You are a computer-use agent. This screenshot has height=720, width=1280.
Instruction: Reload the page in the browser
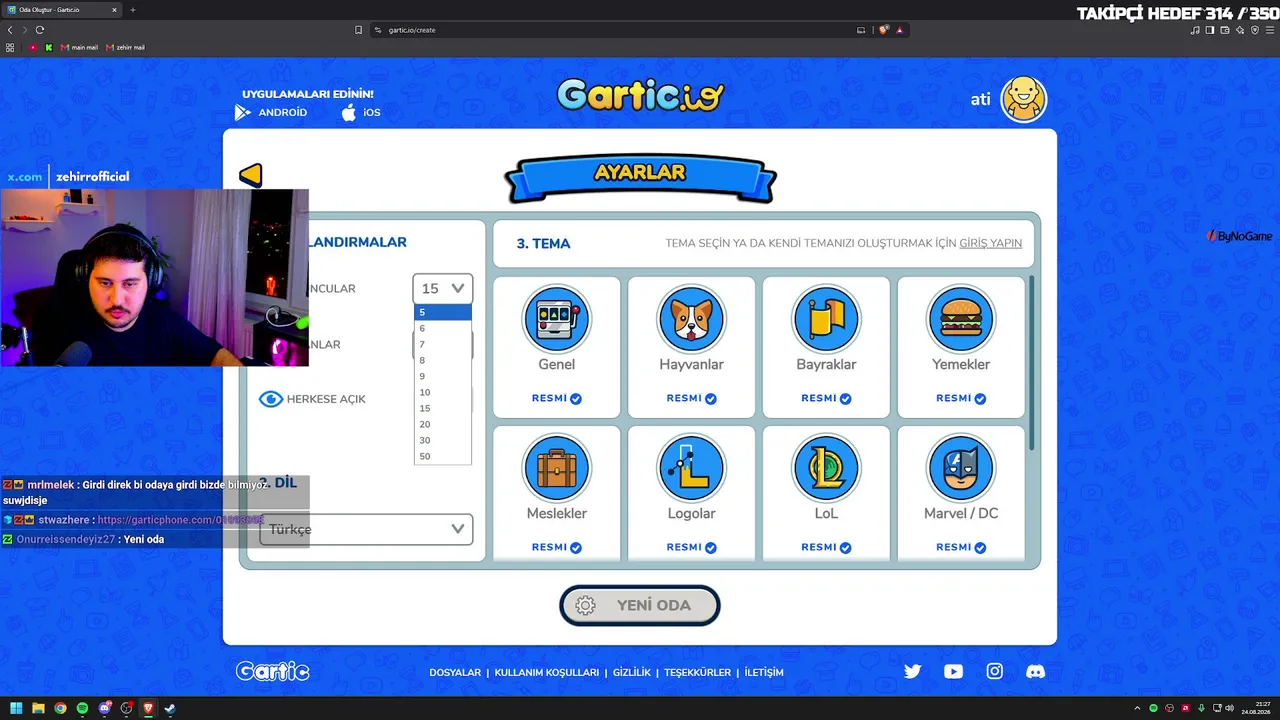(40, 30)
